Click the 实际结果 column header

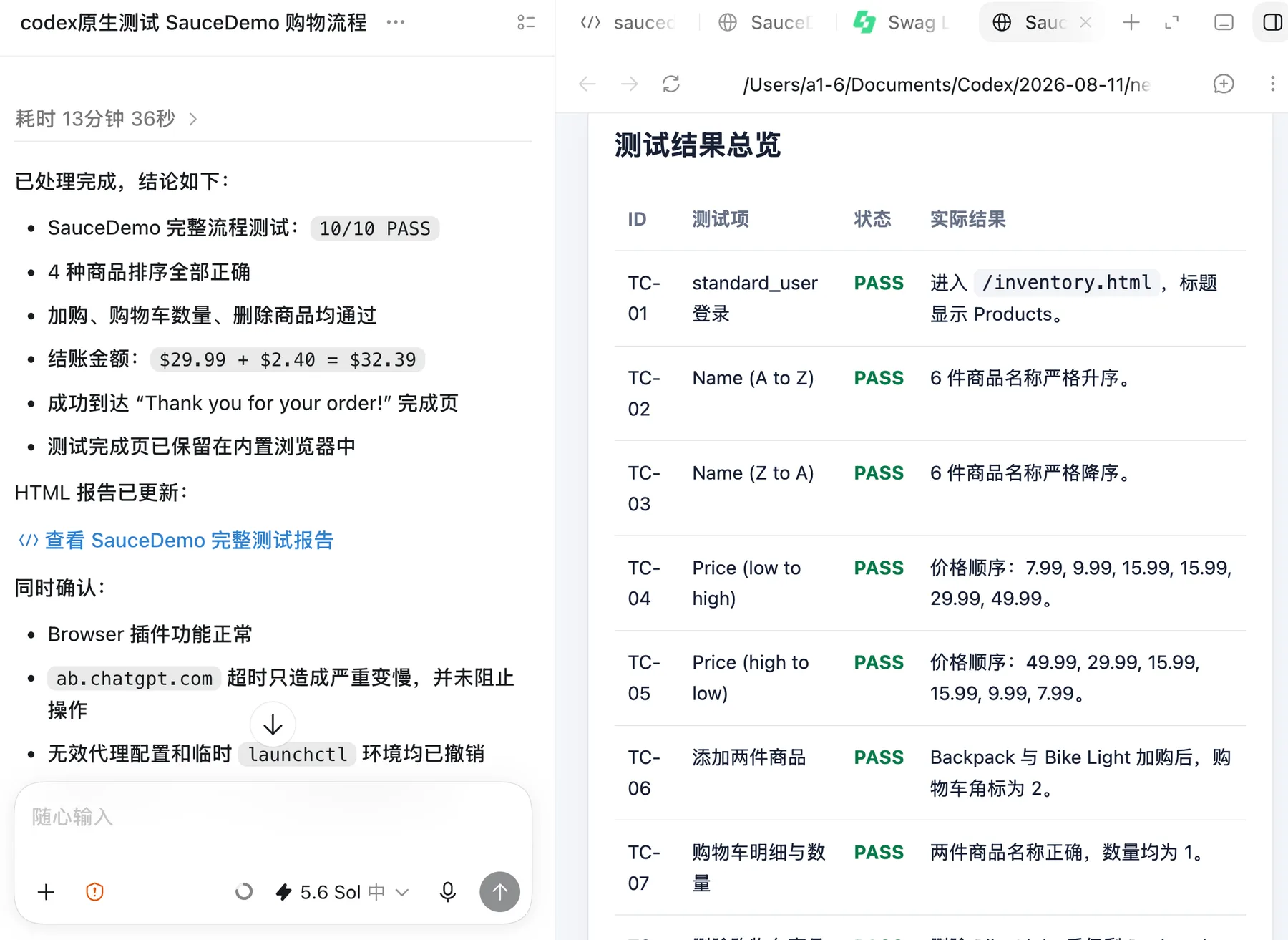coord(968,219)
